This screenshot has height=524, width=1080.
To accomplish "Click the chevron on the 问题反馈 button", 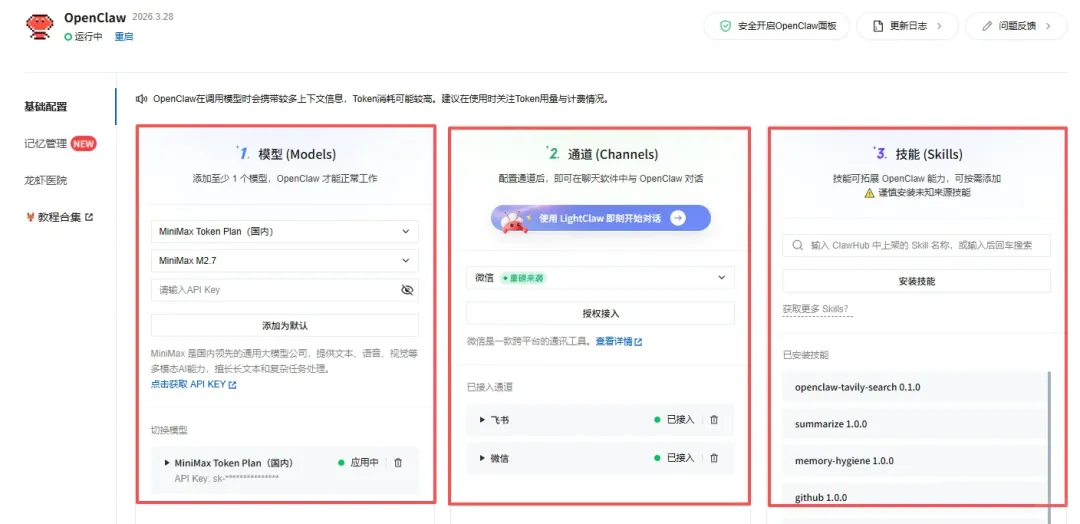I will click(x=1048, y=26).
